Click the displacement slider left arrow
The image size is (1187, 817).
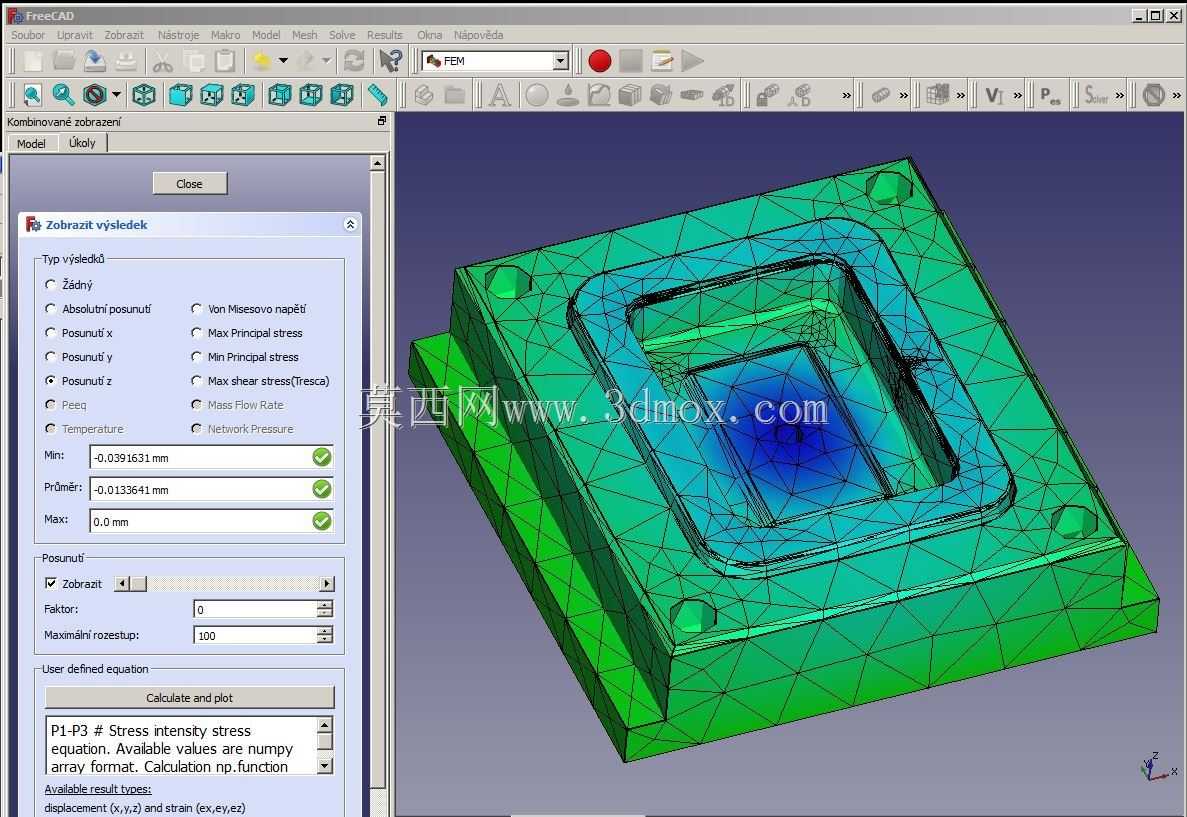(122, 583)
